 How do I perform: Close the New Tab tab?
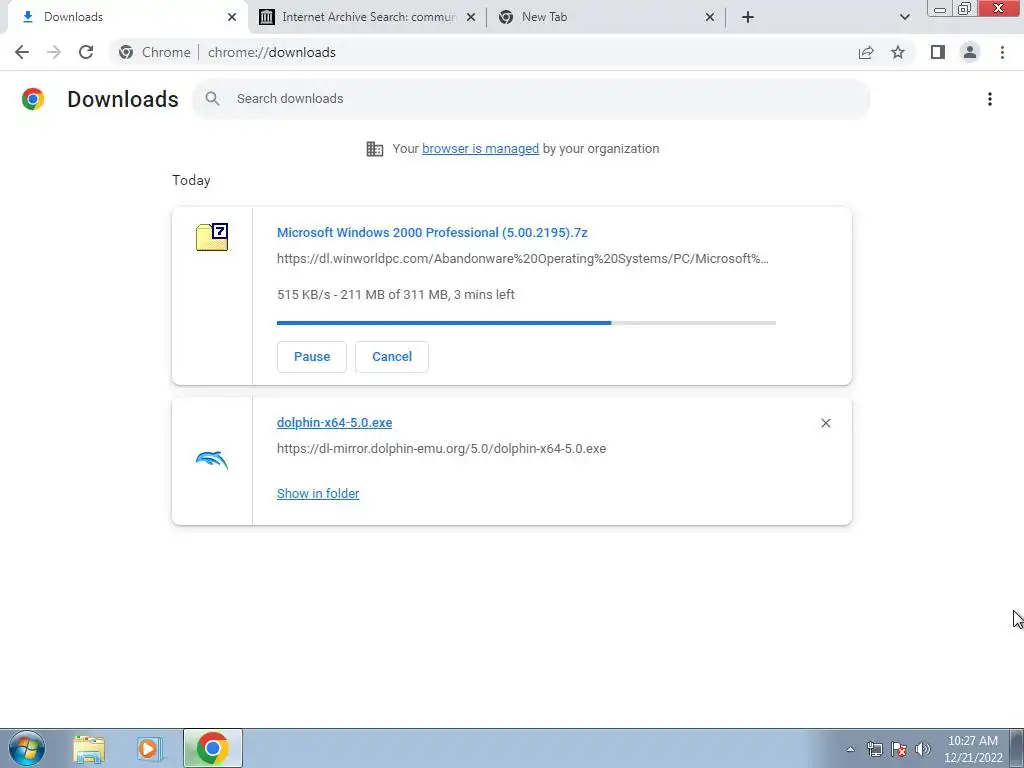710,17
